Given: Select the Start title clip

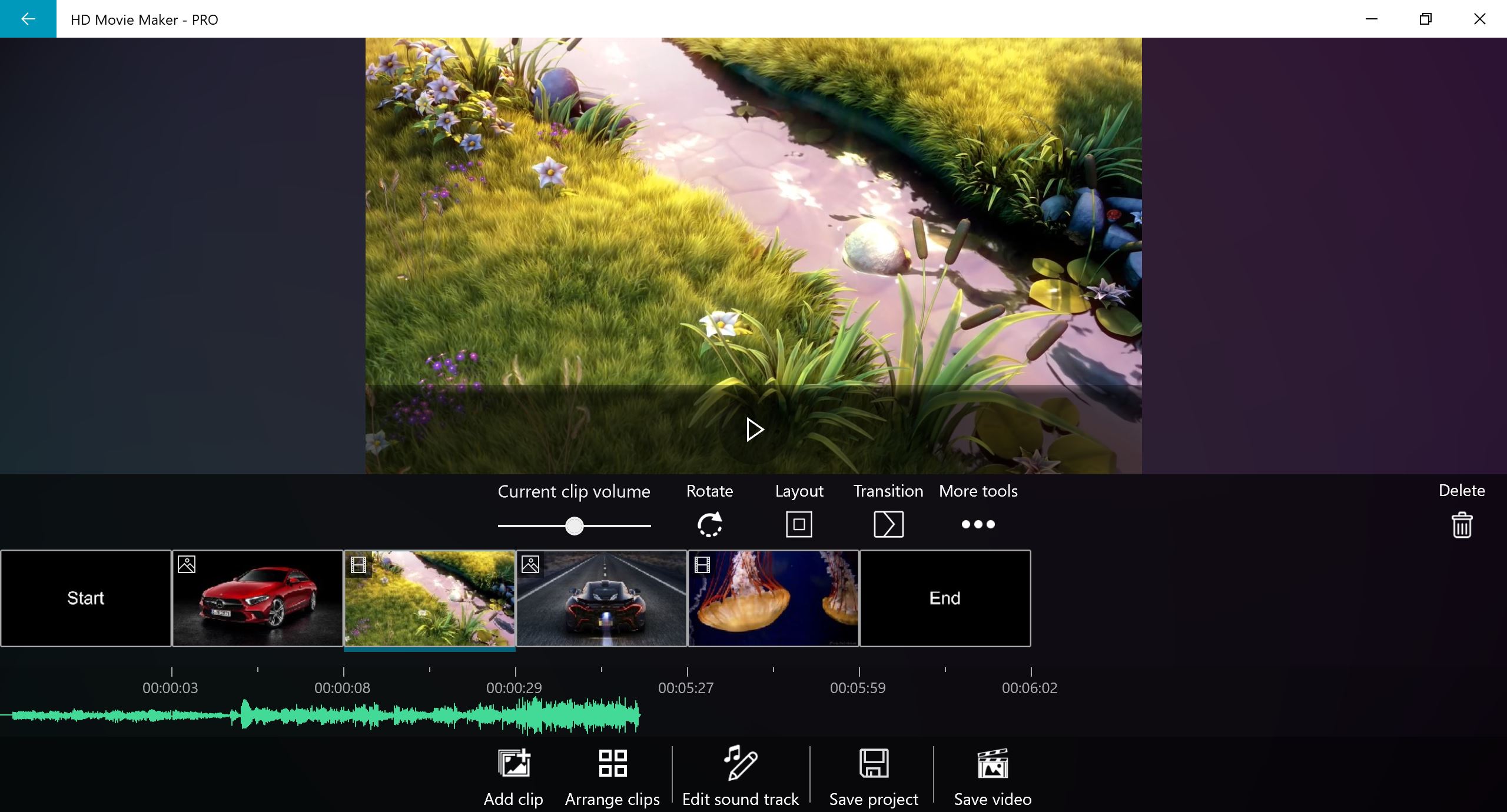Looking at the screenshot, I should pyautogui.click(x=86, y=598).
